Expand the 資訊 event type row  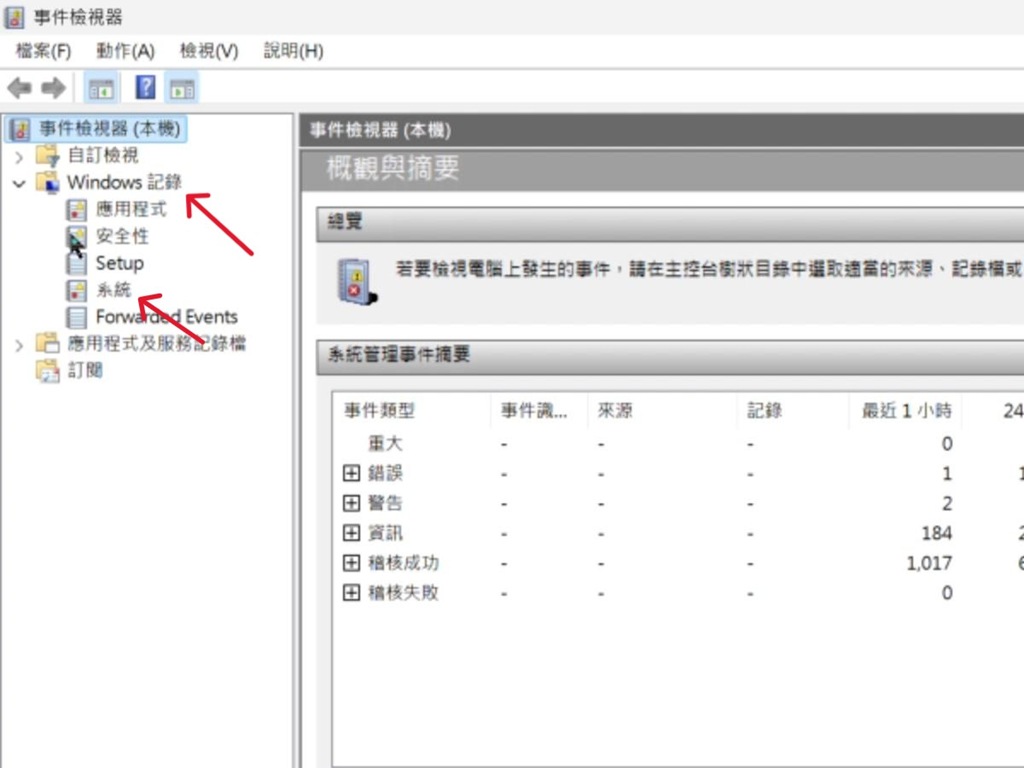tap(351, 533)
